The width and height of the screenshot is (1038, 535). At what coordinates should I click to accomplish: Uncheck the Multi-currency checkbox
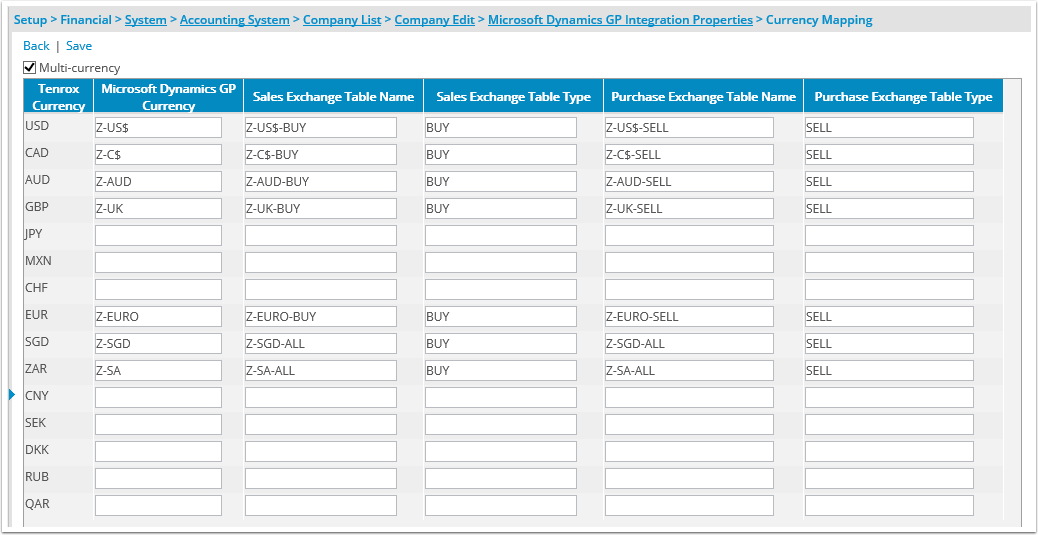pyautogui.click(x=29, y=67)
